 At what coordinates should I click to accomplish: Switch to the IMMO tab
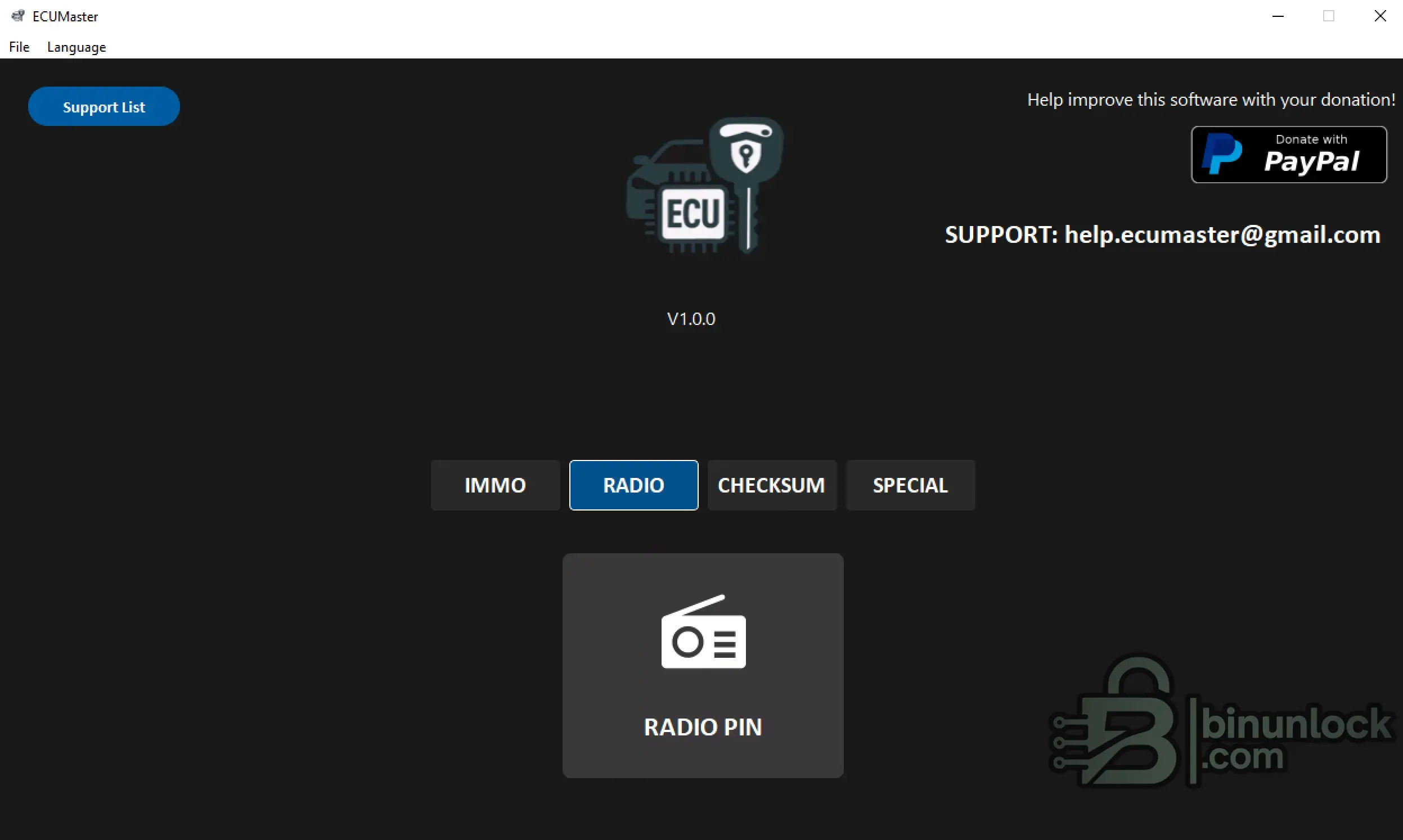[x=496, y=485]
